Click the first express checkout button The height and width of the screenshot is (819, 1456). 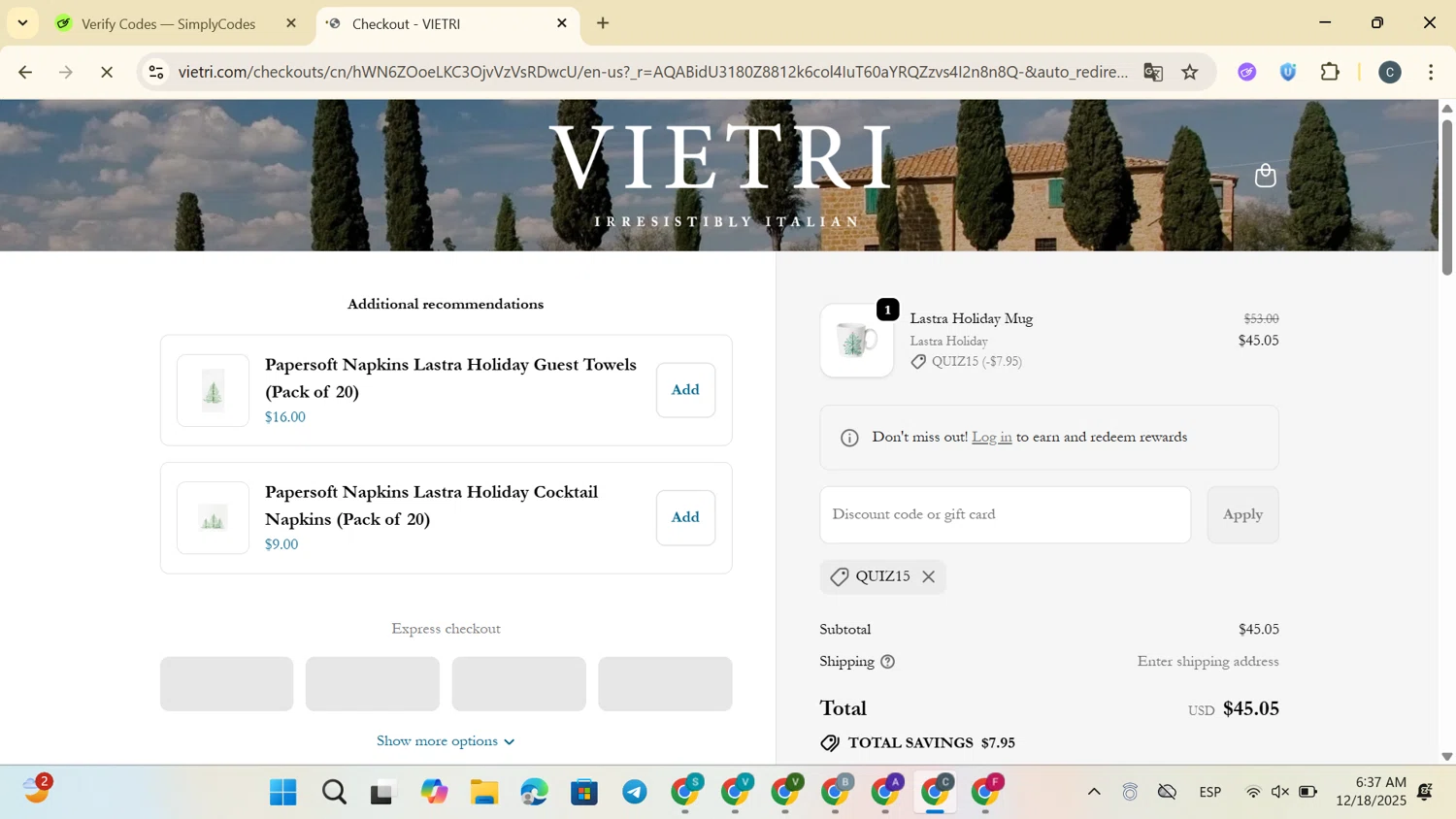226,684
